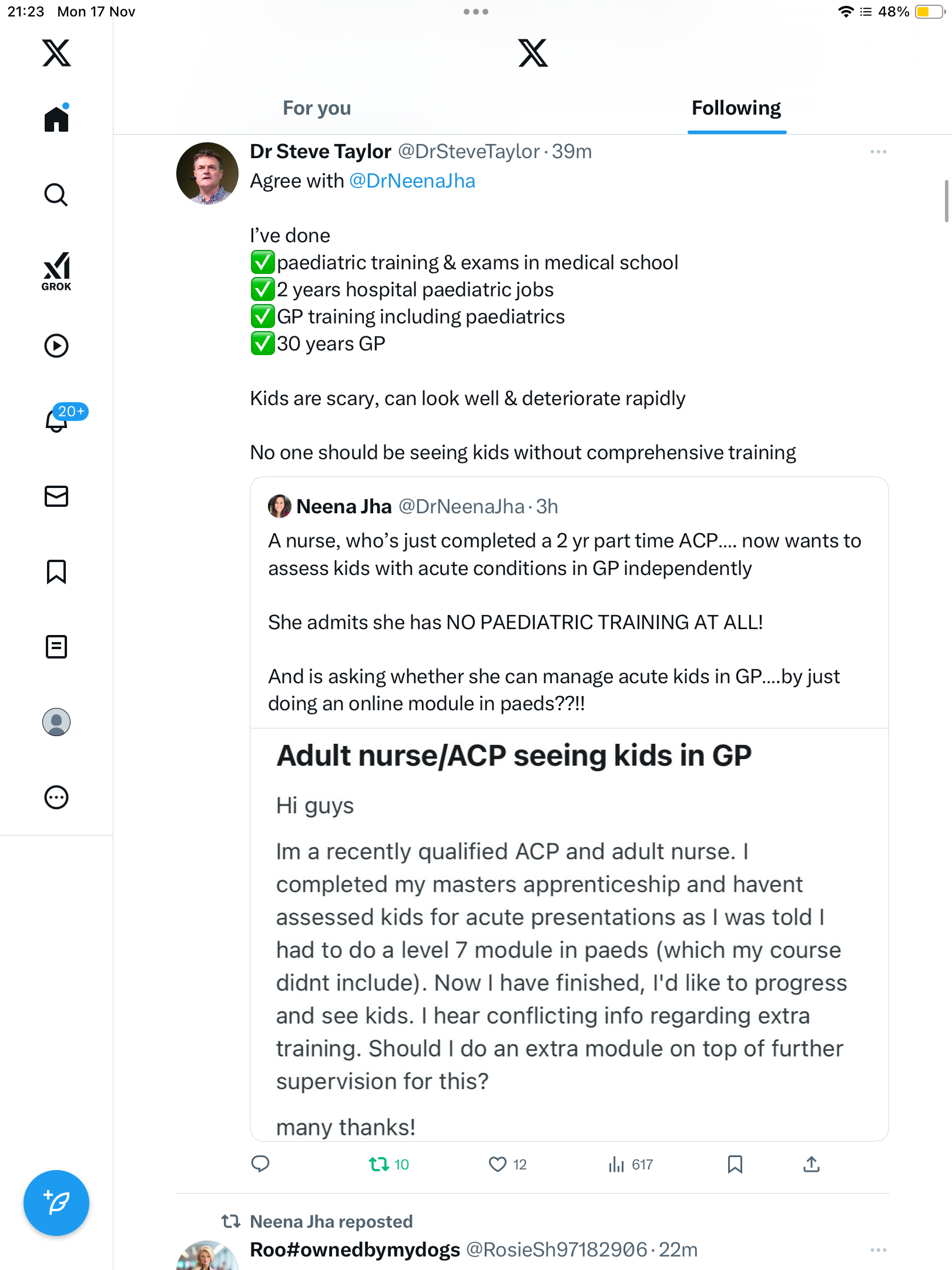Bookmark Dr Steve Taylor's post

[735, 1164]
